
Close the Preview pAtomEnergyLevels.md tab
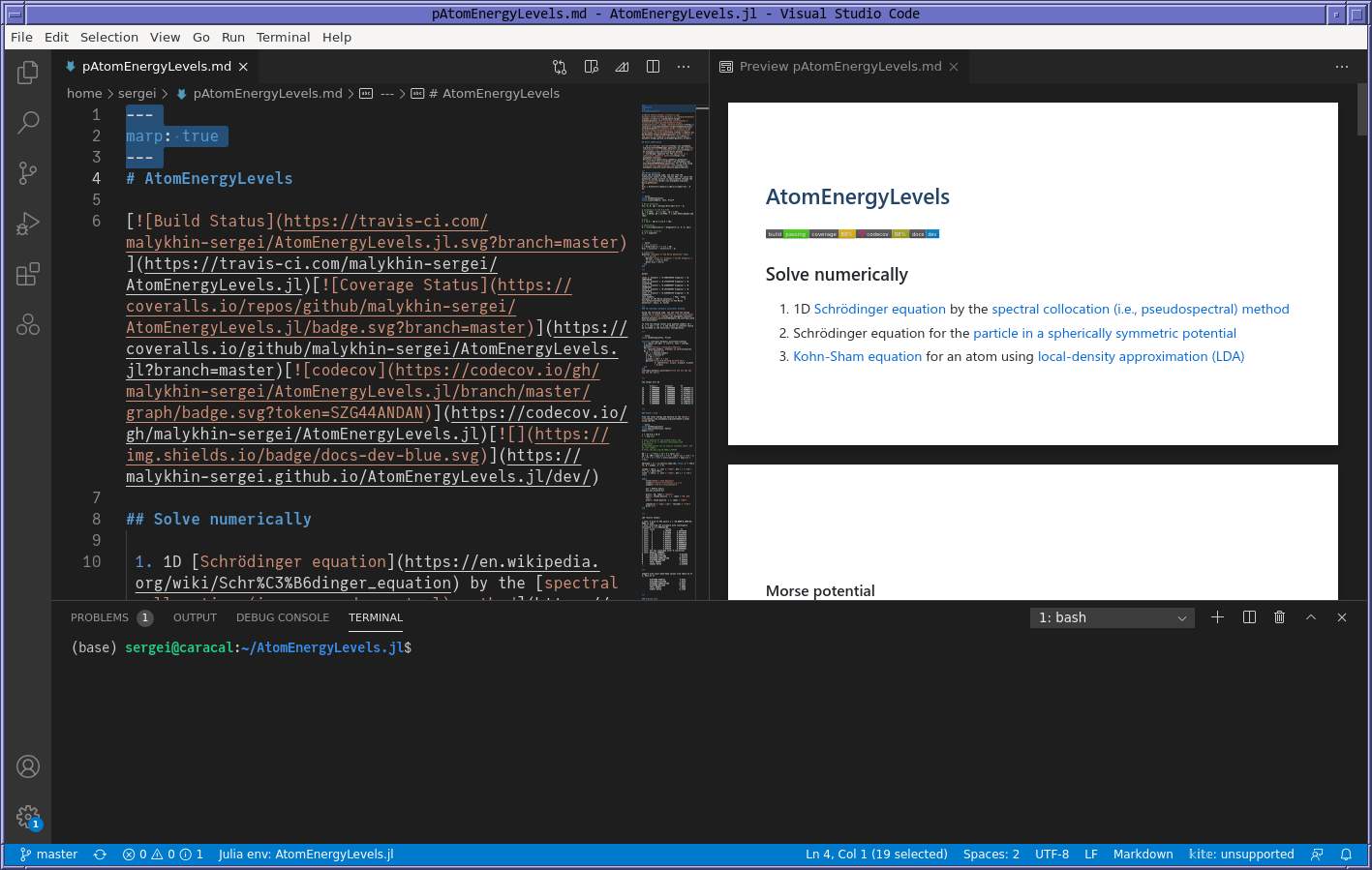point(954,67)
